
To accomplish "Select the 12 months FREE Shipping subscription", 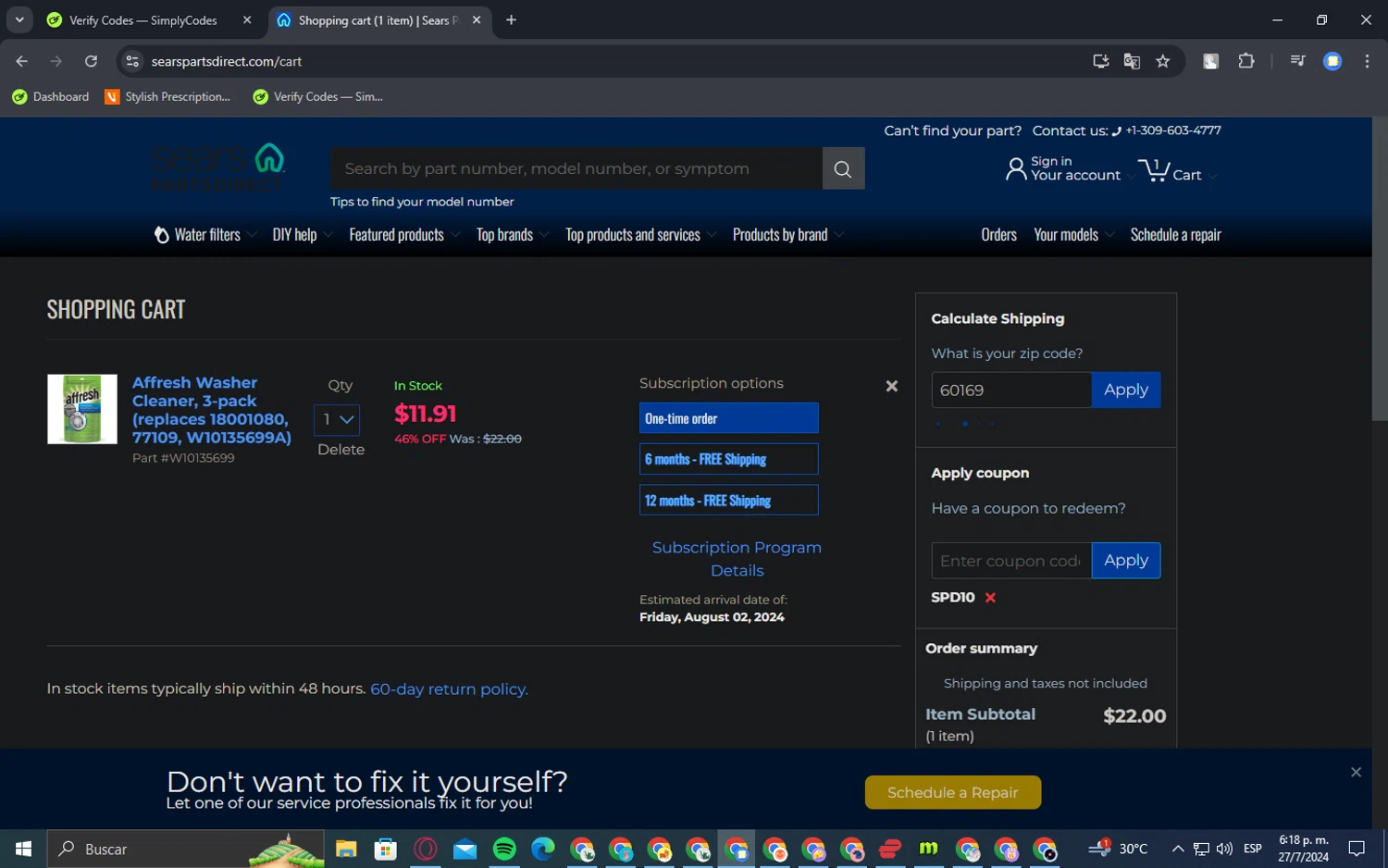I will coord(728,501).
